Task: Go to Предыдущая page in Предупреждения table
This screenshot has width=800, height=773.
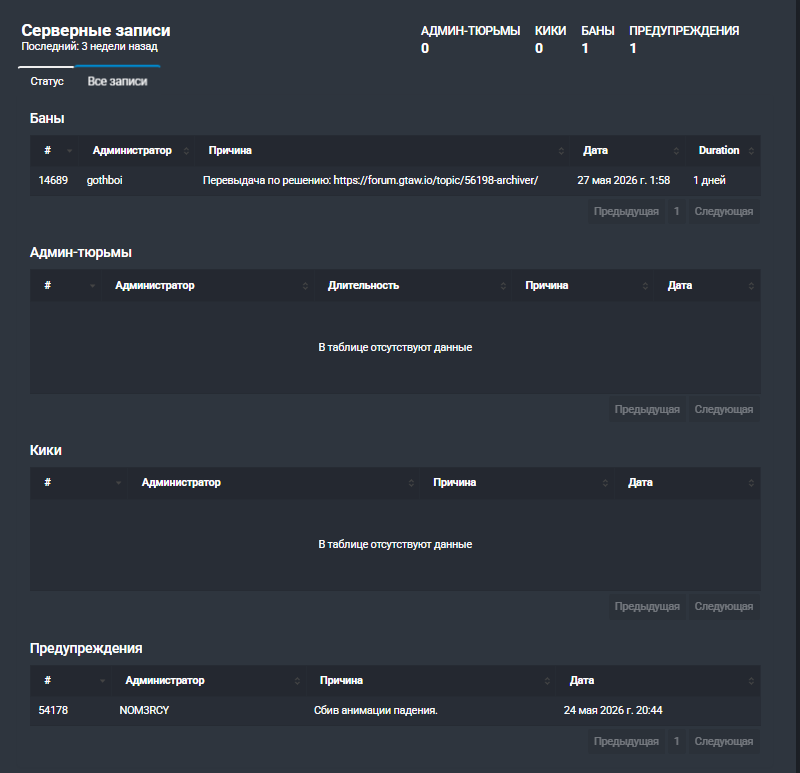Action: click(626, 741)
